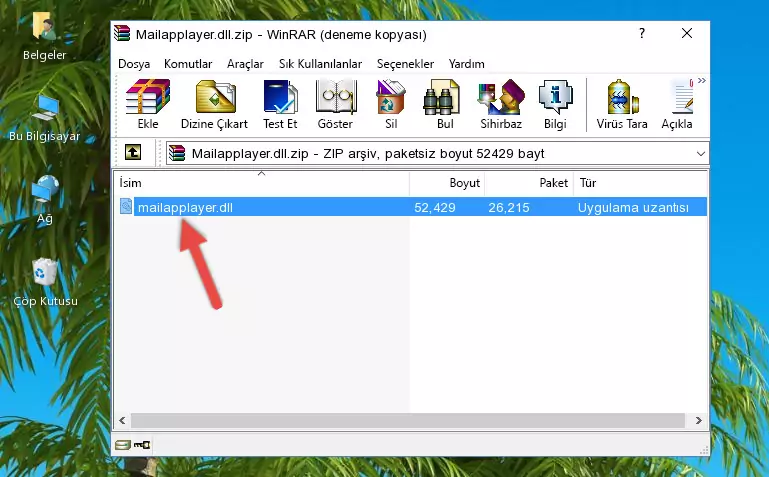This screenshot has height=477, width=769.
Task: Select the Belgeler desktop icon
Action: tap(44, 36)
